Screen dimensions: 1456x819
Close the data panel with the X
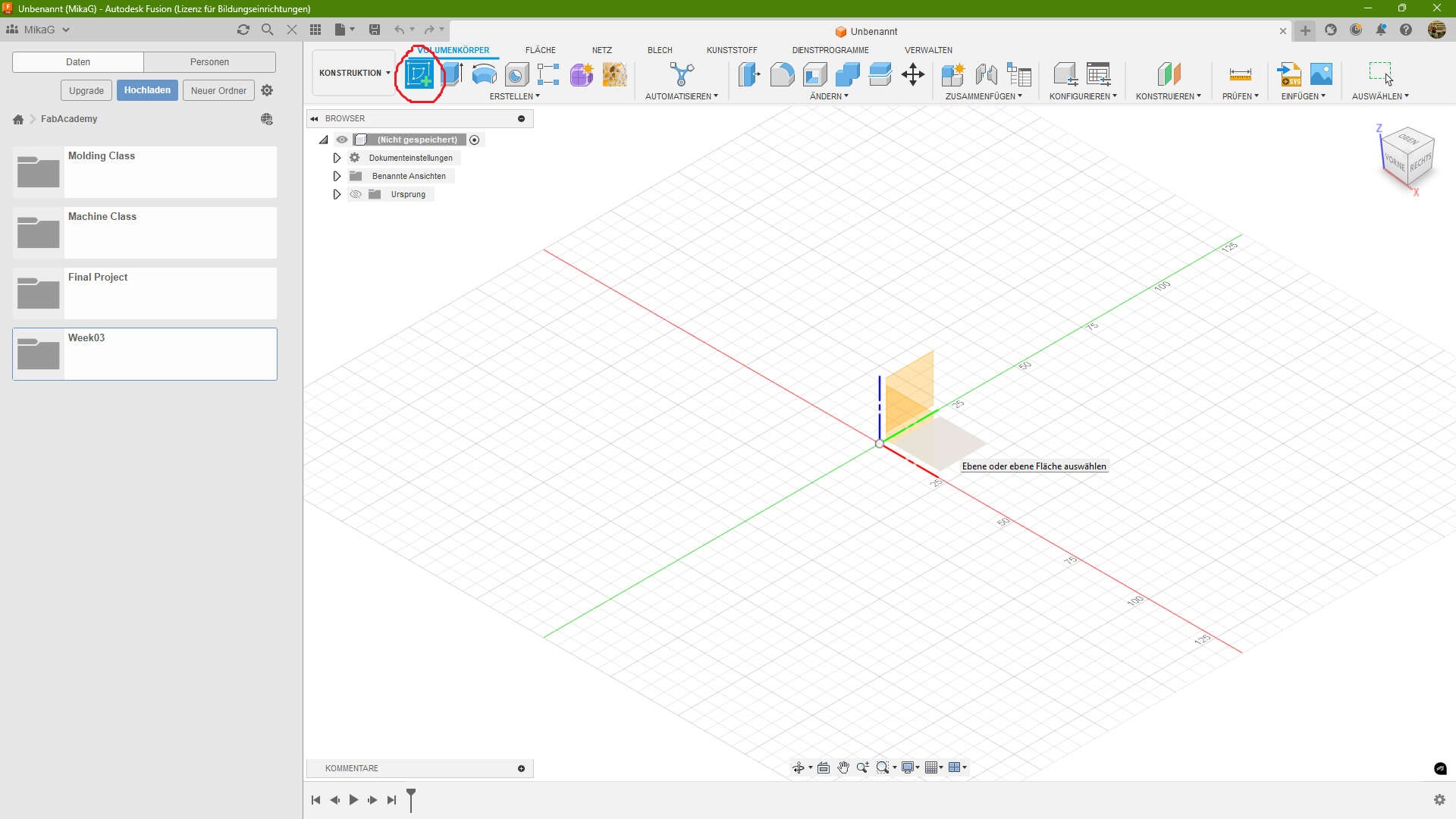(x=292, y=30)
